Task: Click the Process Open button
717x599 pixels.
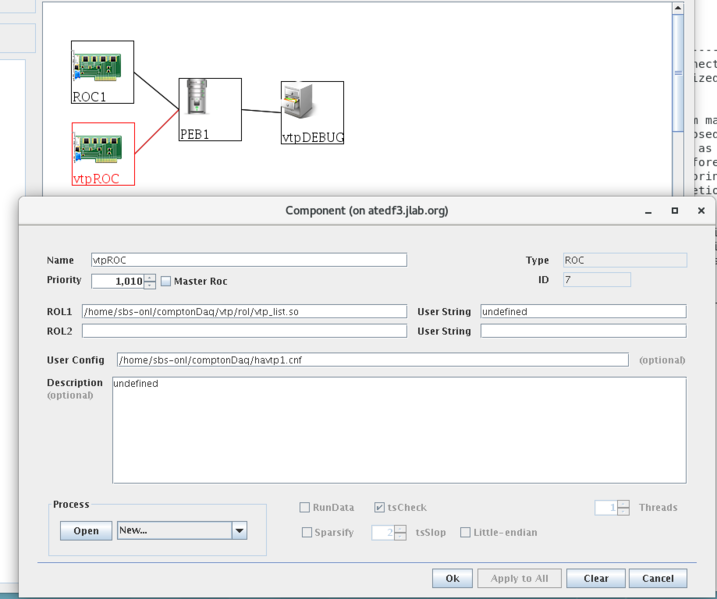Action: (86, 531)
